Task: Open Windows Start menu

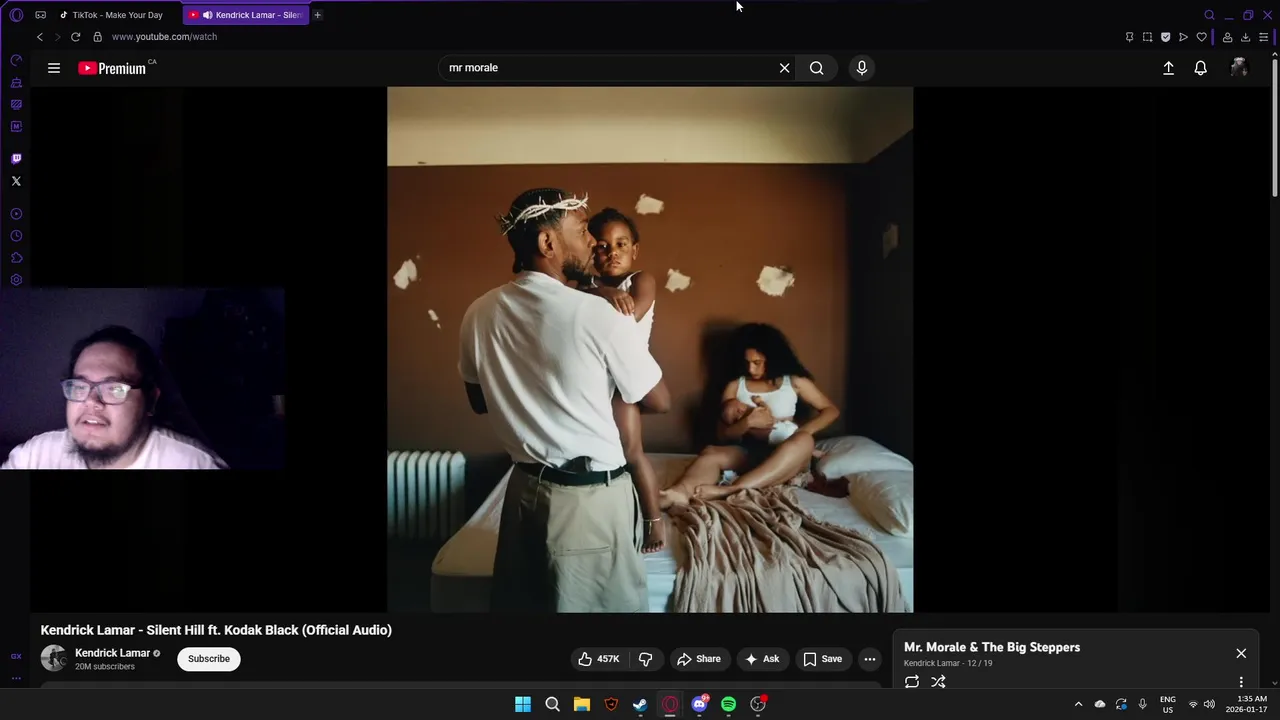Action: pos(523,704)
